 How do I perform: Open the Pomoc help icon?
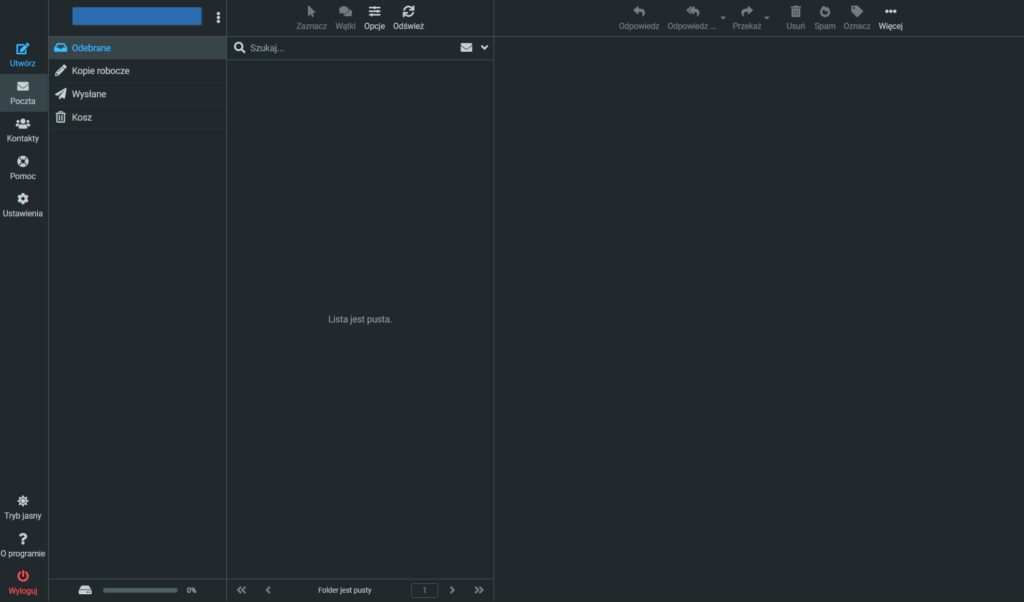click(x=23, y=162)
